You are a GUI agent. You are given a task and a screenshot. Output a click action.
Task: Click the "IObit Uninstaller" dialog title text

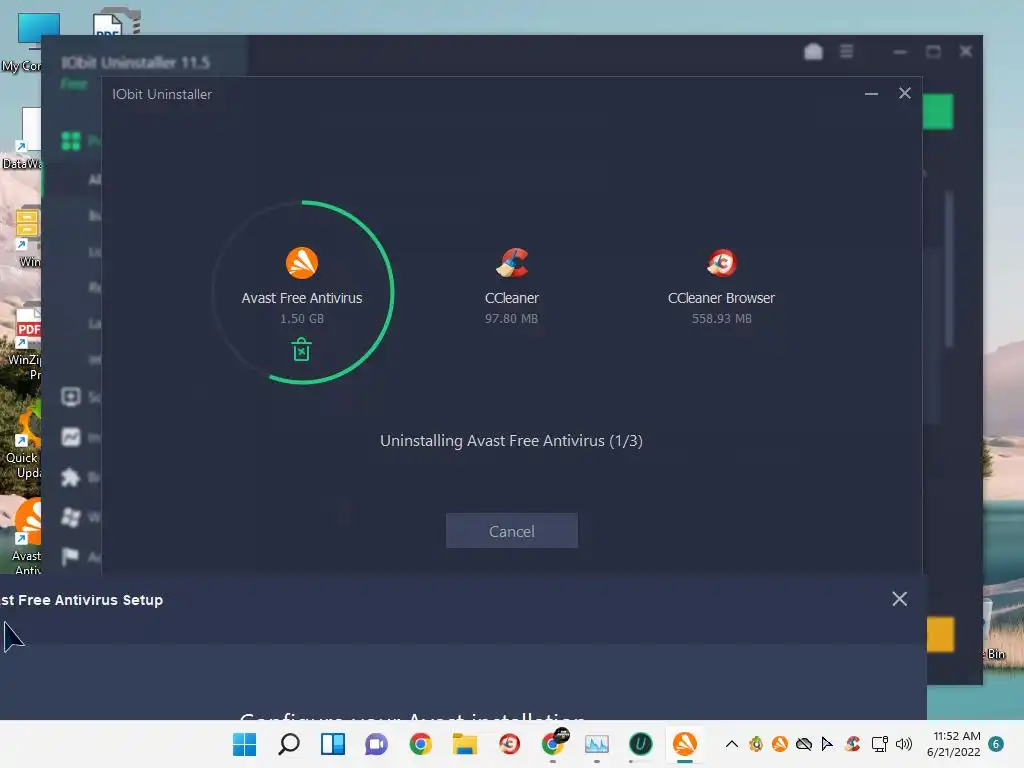tap(162, 94)
